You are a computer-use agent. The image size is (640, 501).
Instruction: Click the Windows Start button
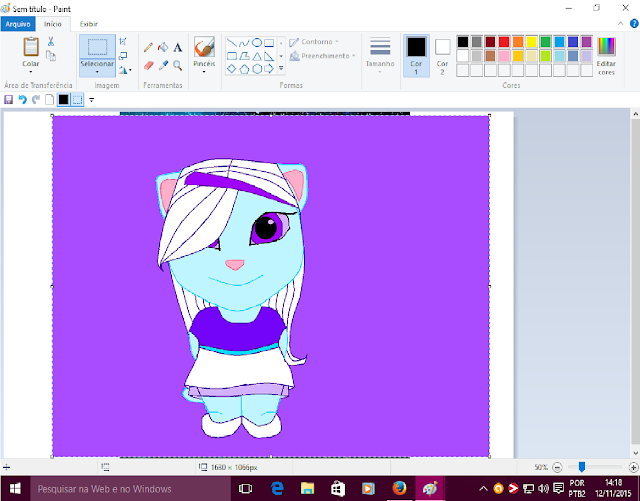pos(15,489)
